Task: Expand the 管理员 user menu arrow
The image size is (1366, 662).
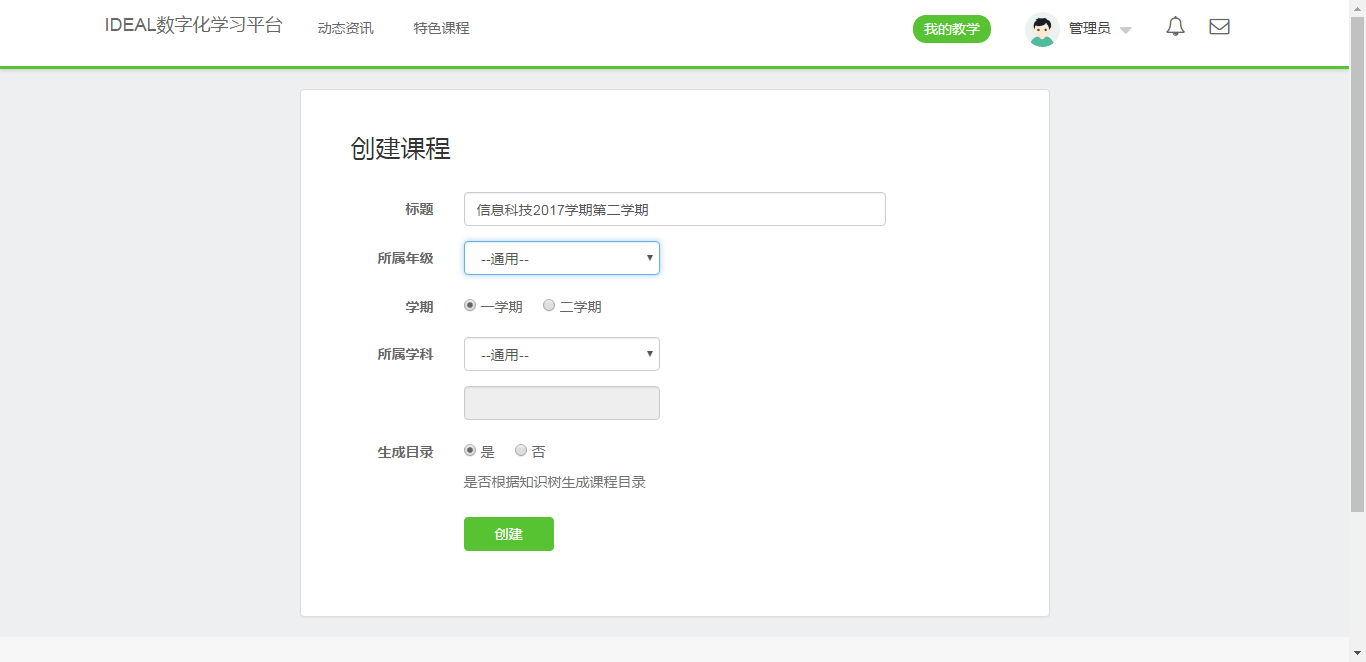Action: pyautogui.click(x=1125, y=30)
